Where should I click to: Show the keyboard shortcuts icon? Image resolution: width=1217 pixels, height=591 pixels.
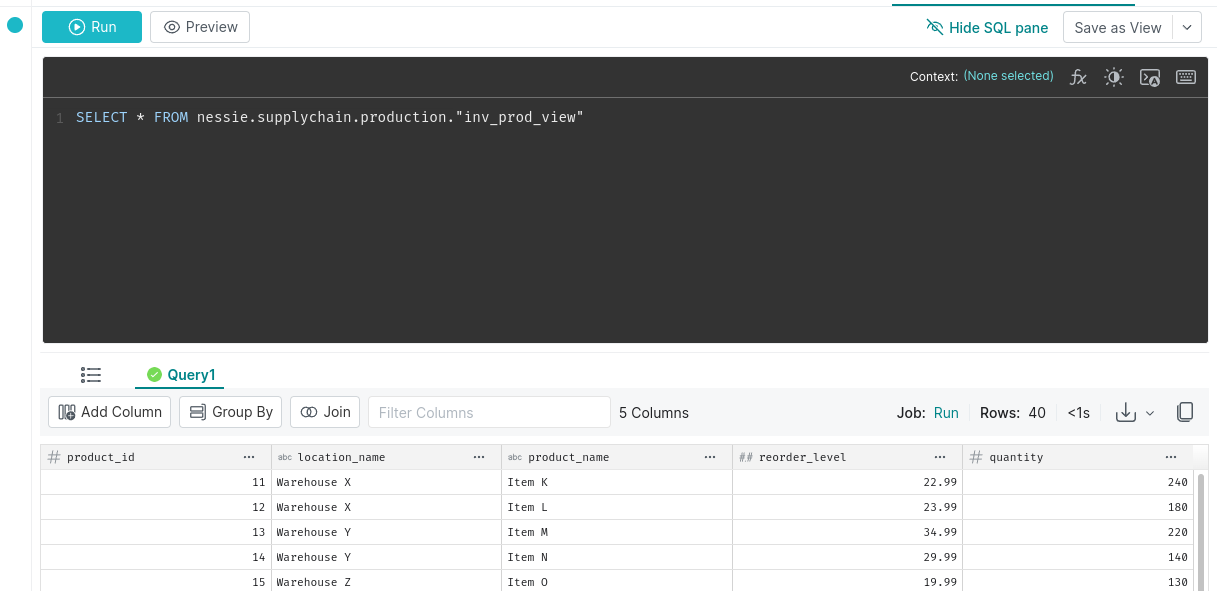tap(1186, 77)
